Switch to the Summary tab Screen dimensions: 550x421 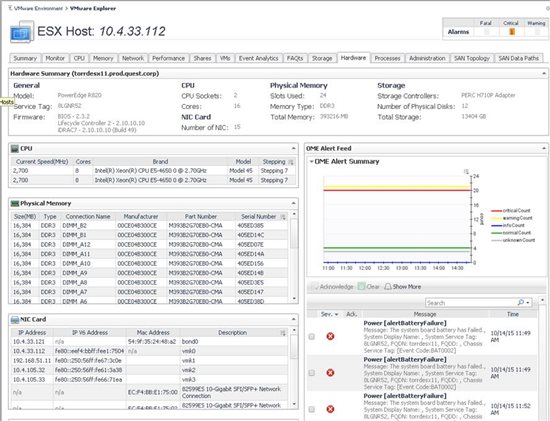pyautogui.click(x=25, y=58)
